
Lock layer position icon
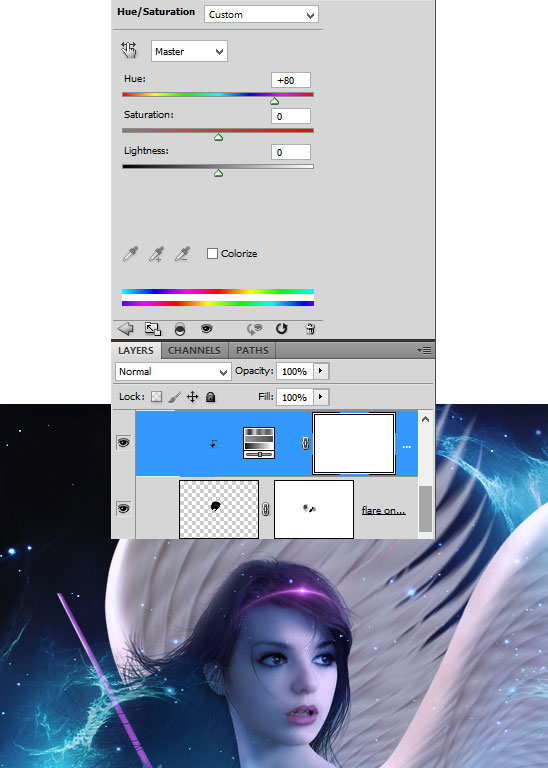pos(192,397)
